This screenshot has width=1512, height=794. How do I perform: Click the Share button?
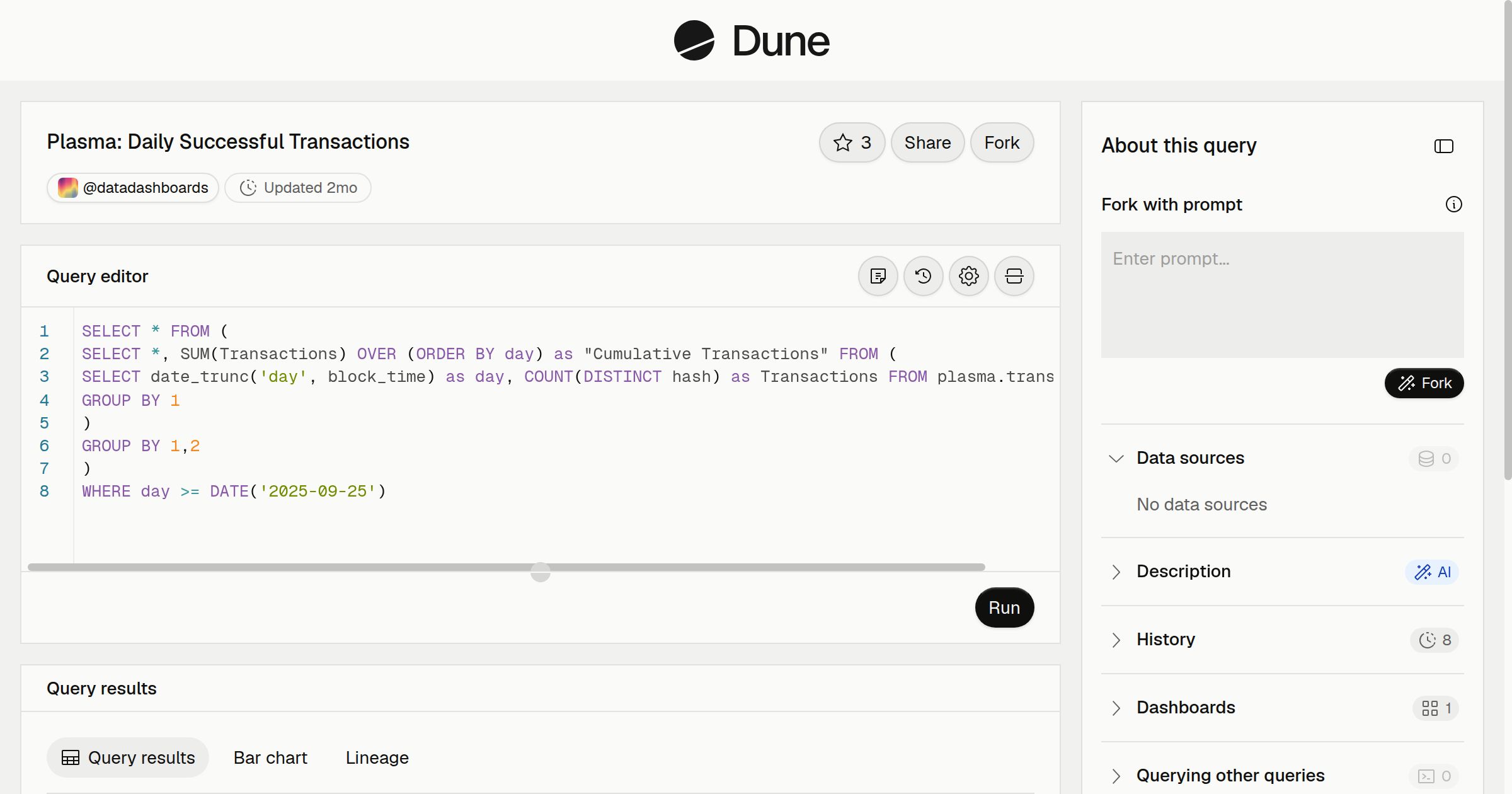(927, 142)
